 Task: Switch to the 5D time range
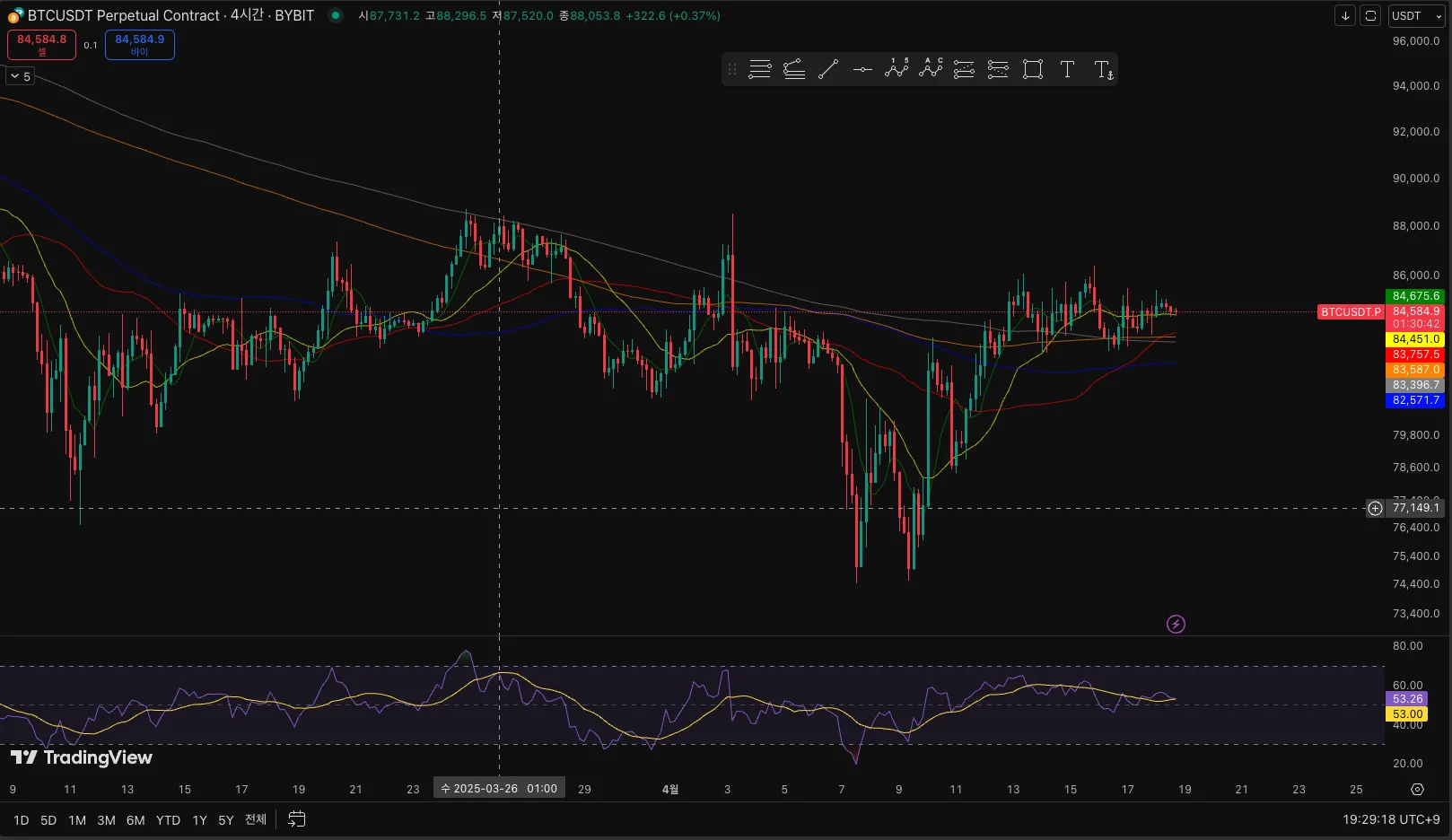(48, 820)
